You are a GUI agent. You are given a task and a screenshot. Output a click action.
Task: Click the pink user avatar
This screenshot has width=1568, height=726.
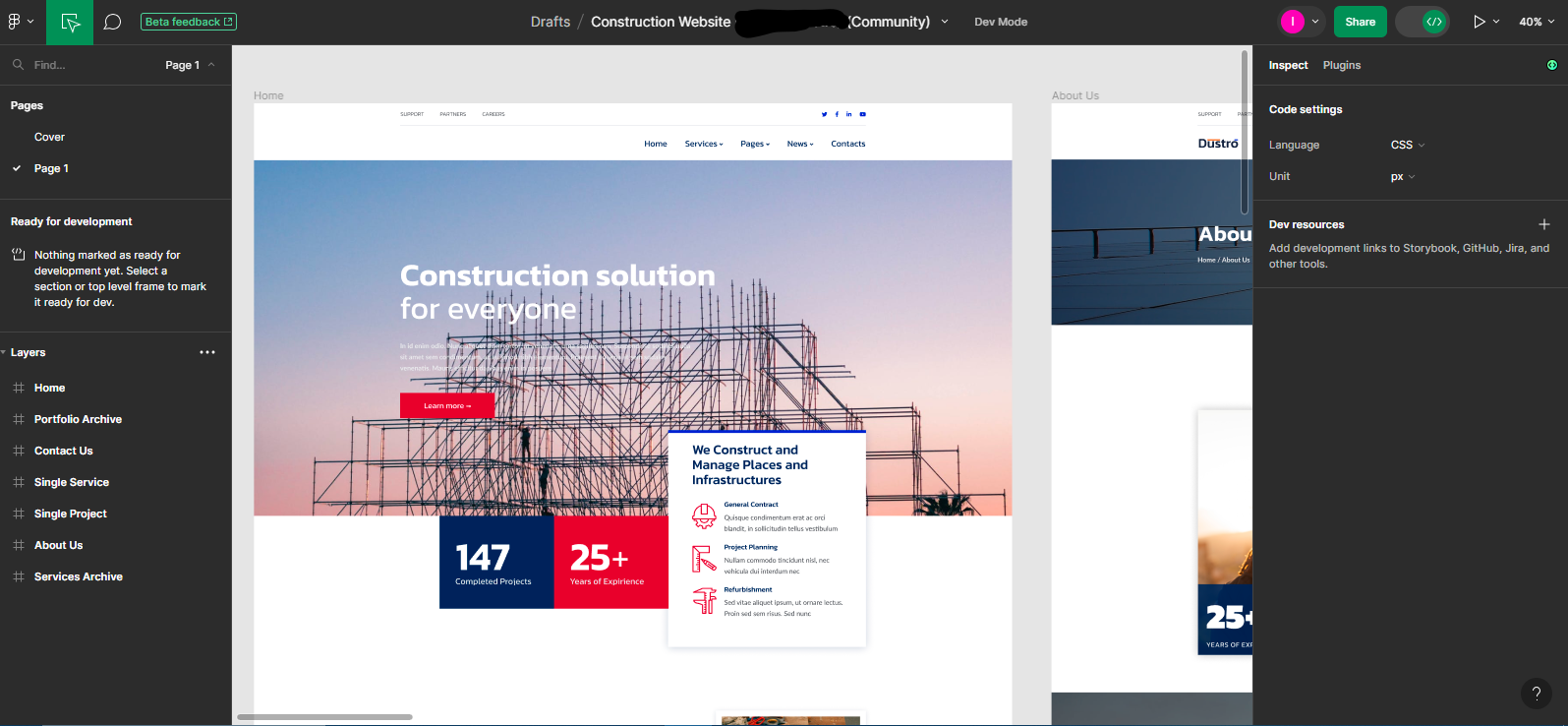tap(1292, 22)
